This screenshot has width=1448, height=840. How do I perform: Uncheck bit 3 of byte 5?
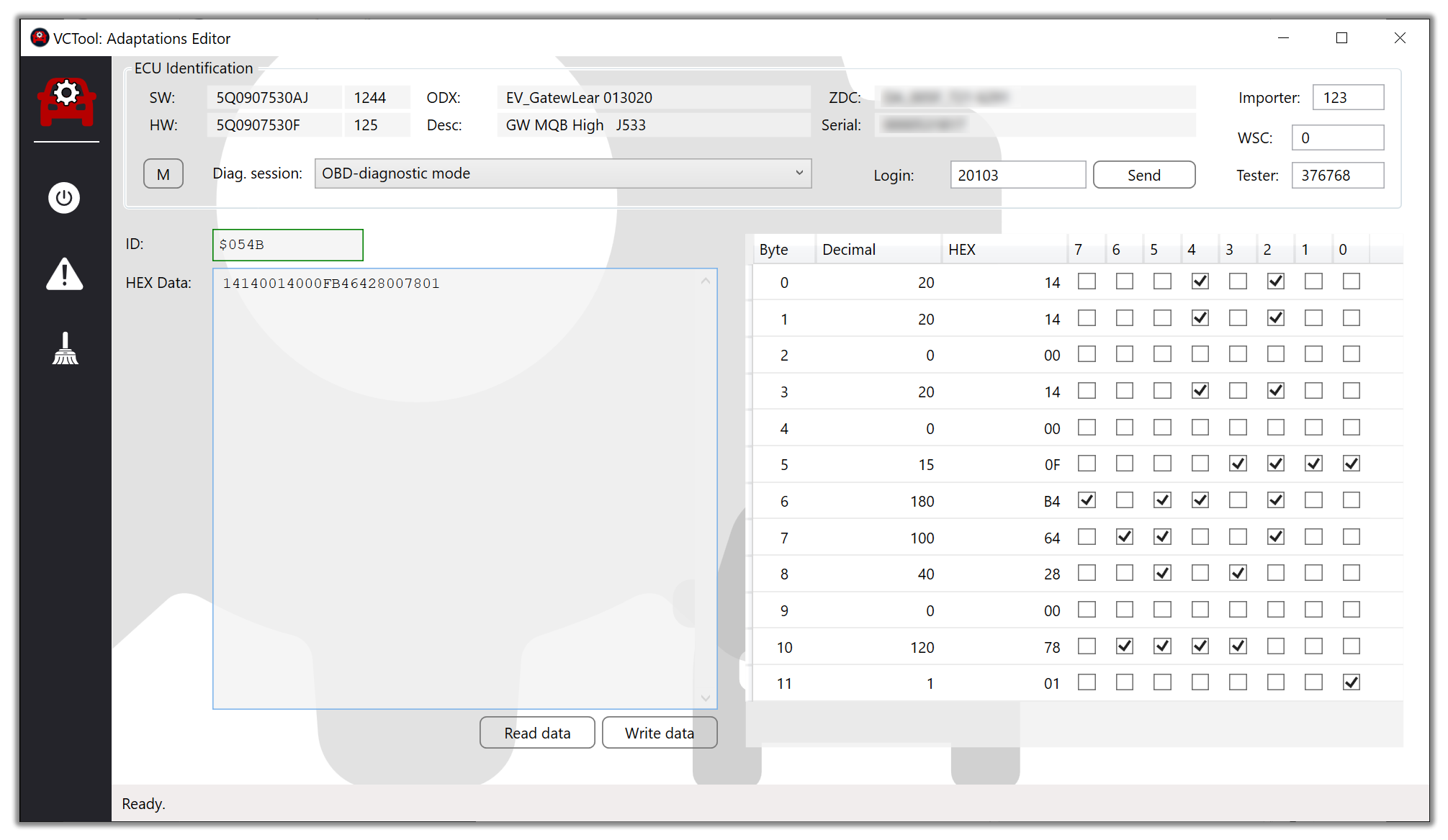tap(1238, 464)
